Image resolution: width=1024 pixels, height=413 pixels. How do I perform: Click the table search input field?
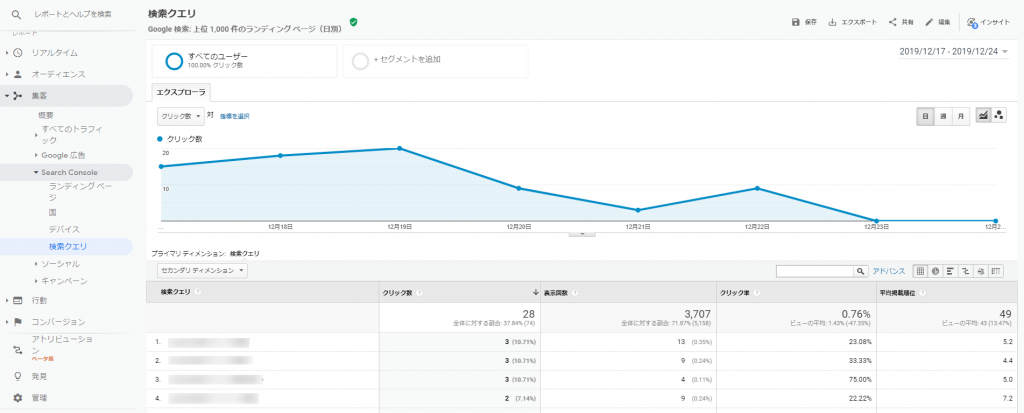click(x=814, y=271)
